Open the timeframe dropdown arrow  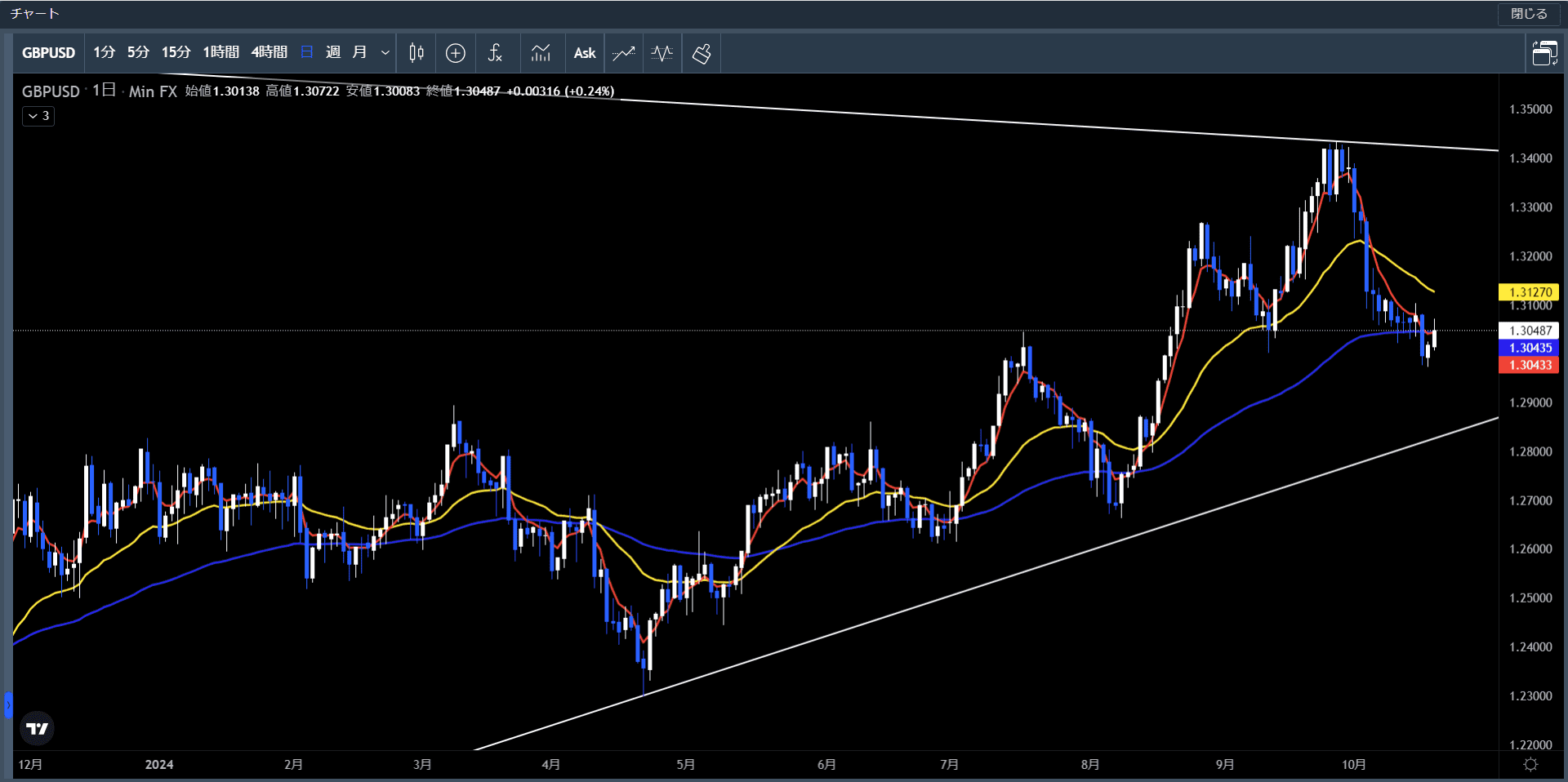click(x=385, y=53)
